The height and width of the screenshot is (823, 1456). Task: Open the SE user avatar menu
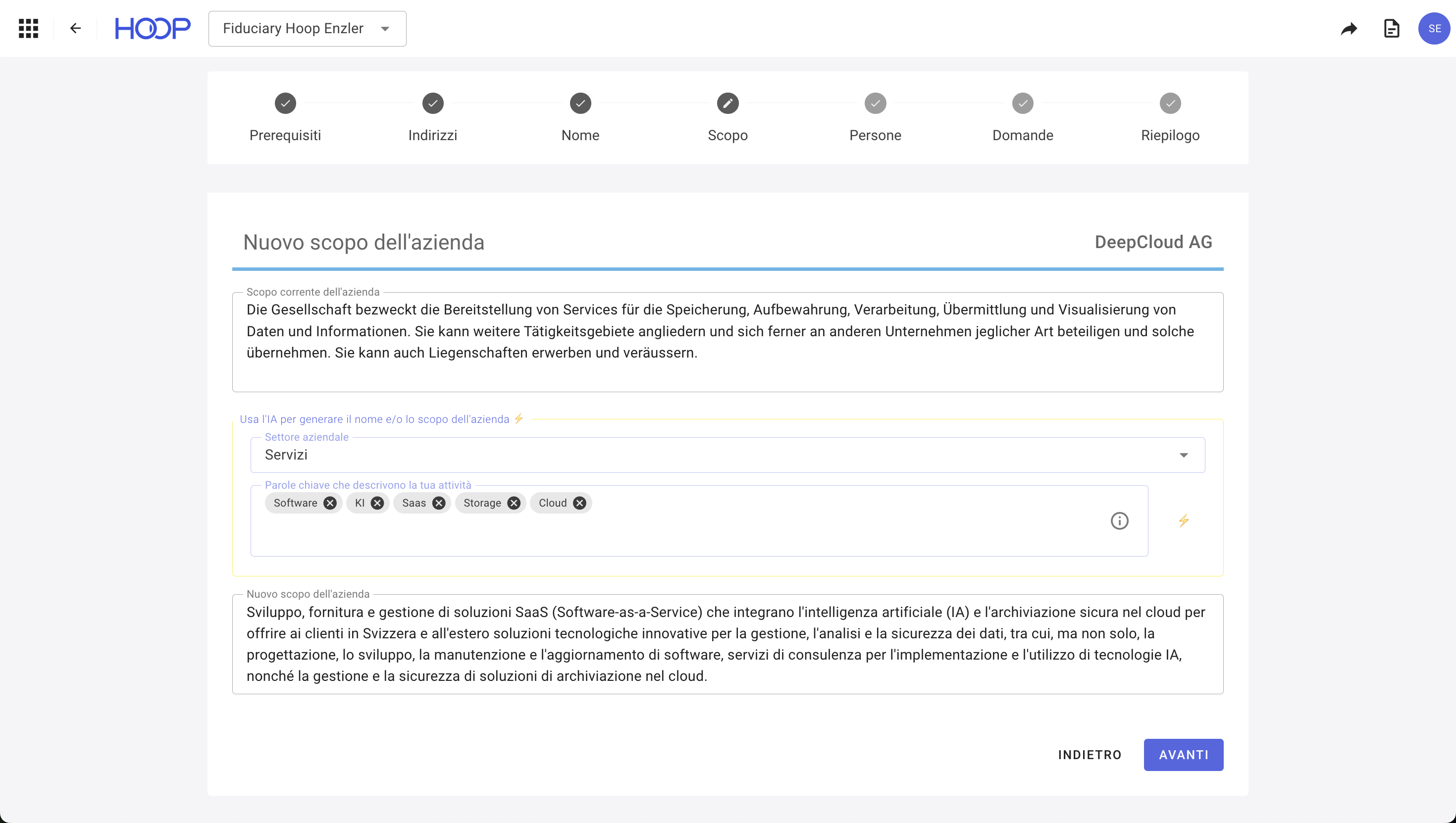coord(1434,28)
